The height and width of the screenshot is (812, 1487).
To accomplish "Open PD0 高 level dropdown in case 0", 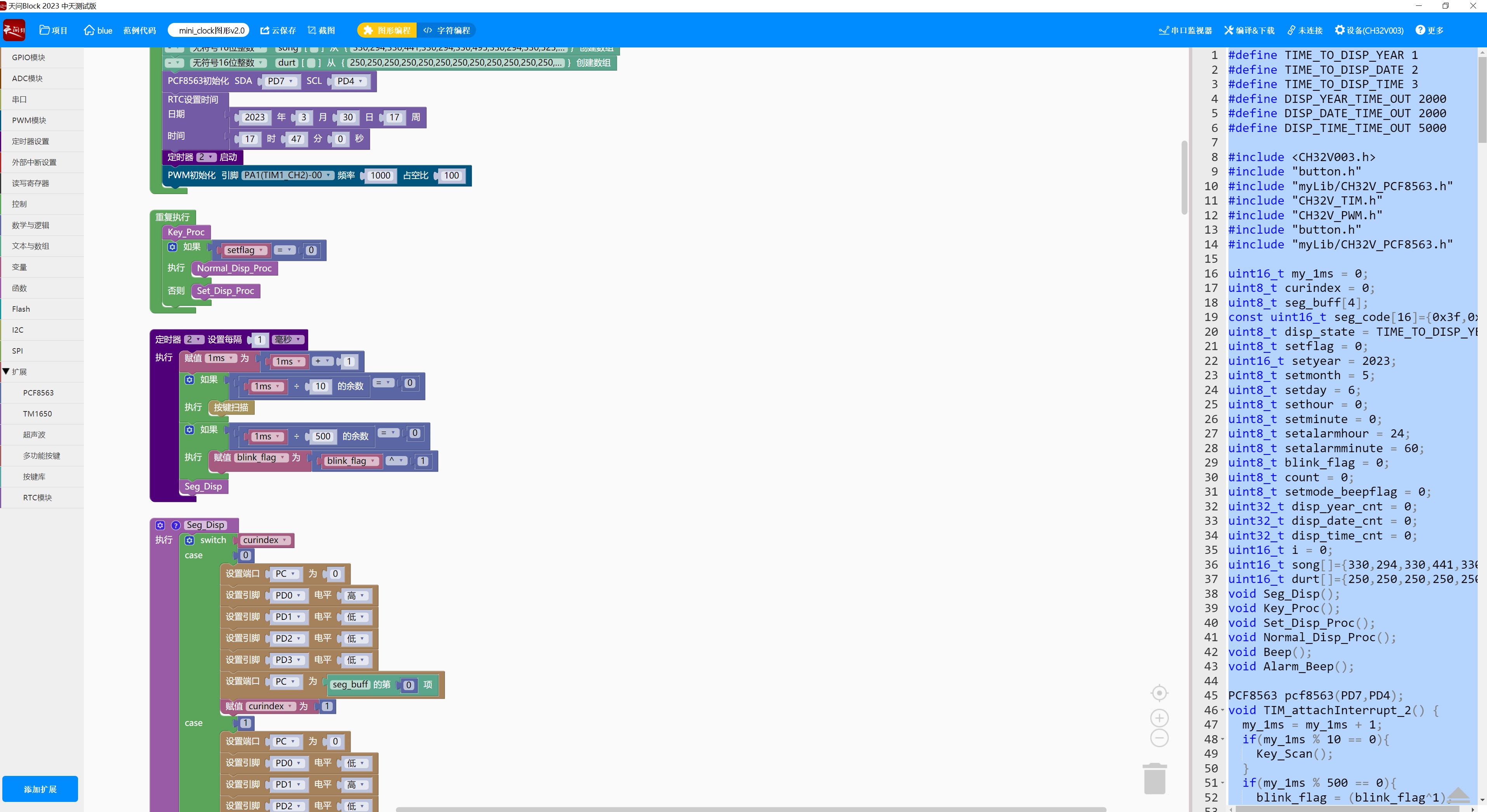I will (x=356, y=595).
